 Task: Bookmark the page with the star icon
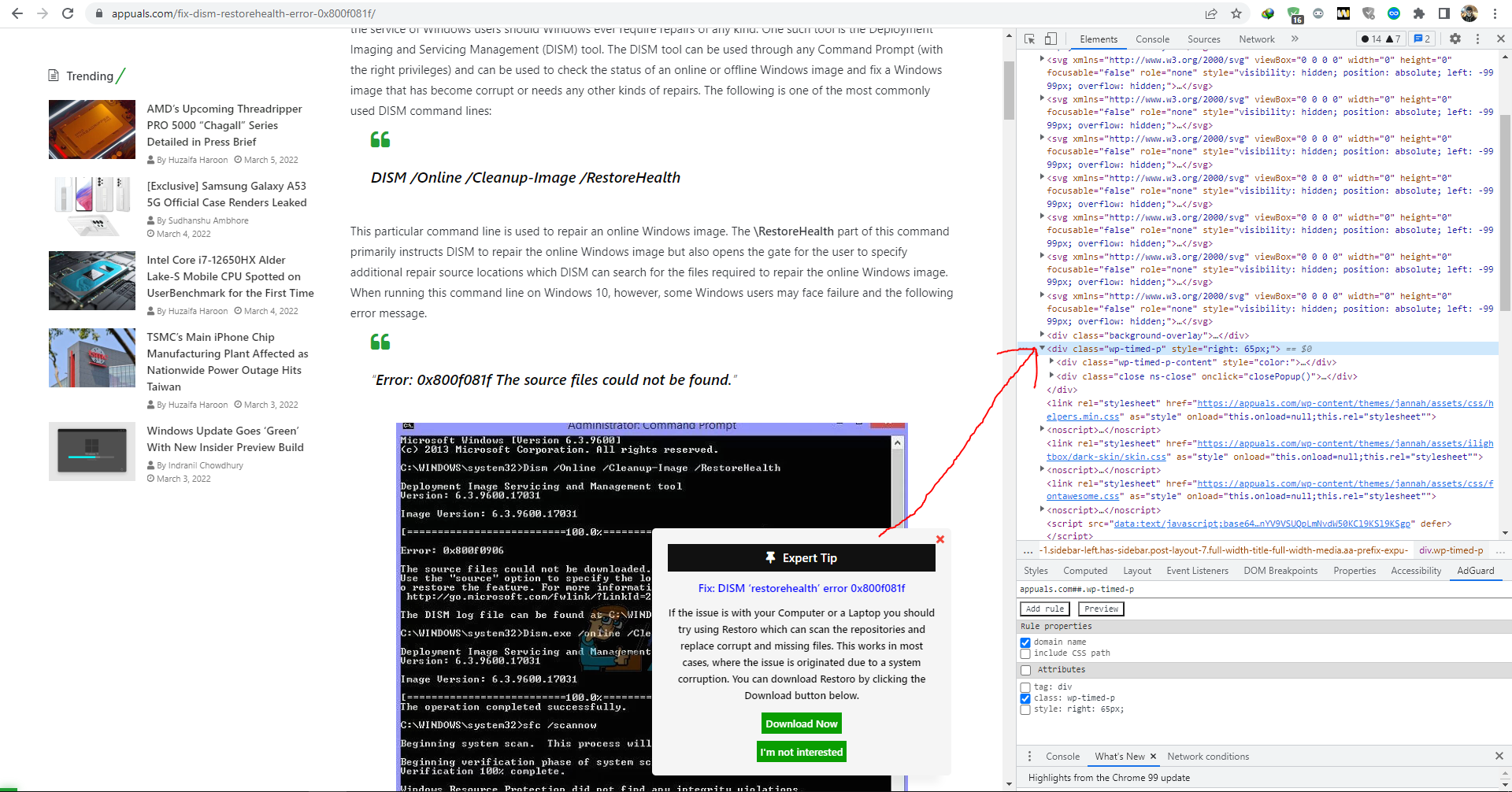tap(1237, 13)
